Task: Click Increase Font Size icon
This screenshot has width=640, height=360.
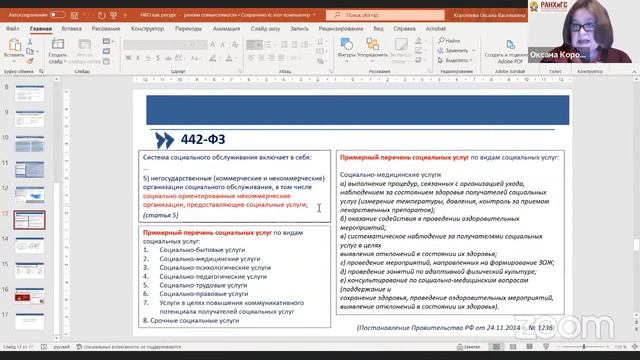Action: tap(213, 44)
